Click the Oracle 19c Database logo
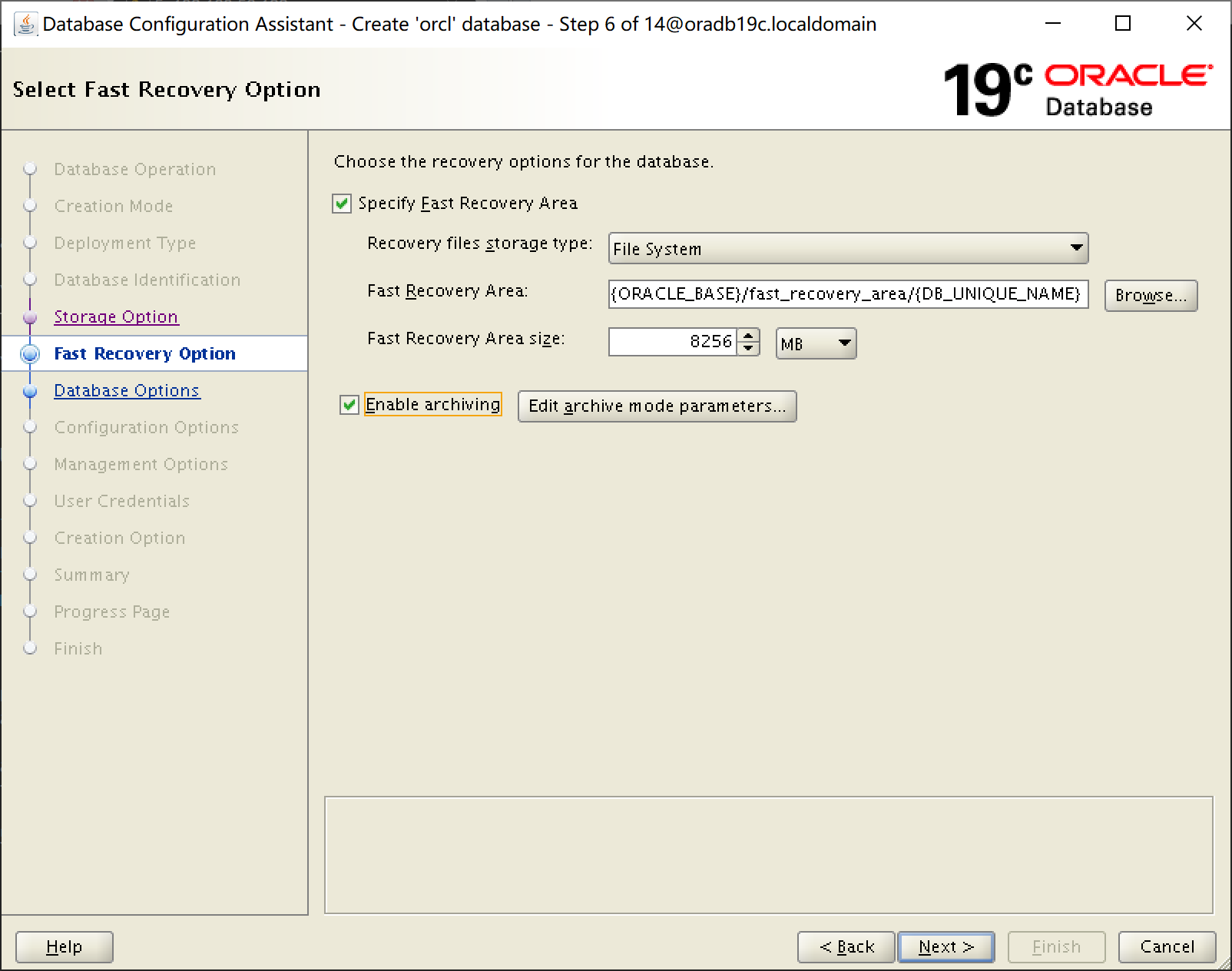 tap(1078, 90)
